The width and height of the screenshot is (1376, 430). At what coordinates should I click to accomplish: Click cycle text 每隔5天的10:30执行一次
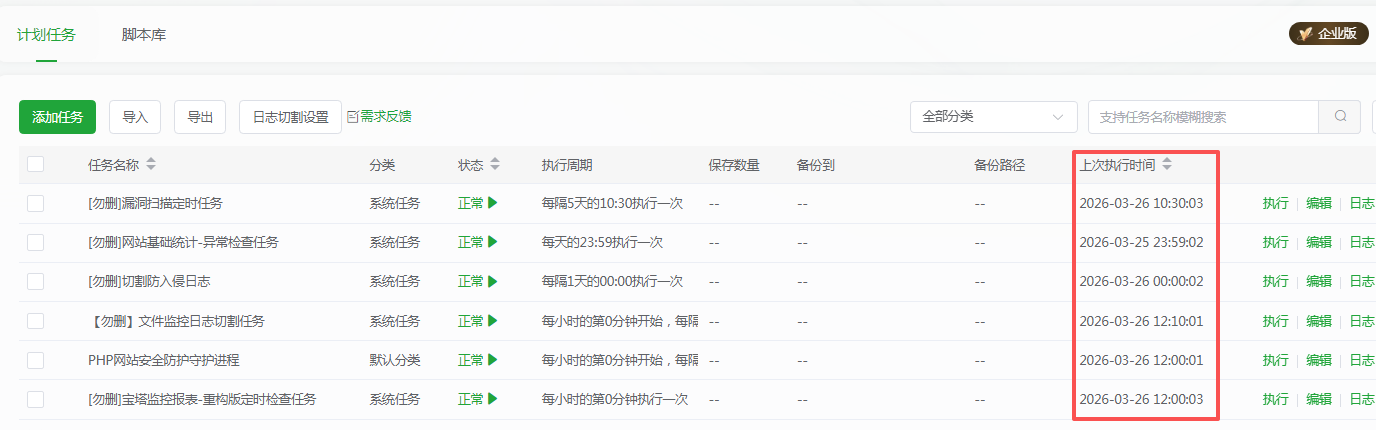pyautogui.click(x=612, y=203)
